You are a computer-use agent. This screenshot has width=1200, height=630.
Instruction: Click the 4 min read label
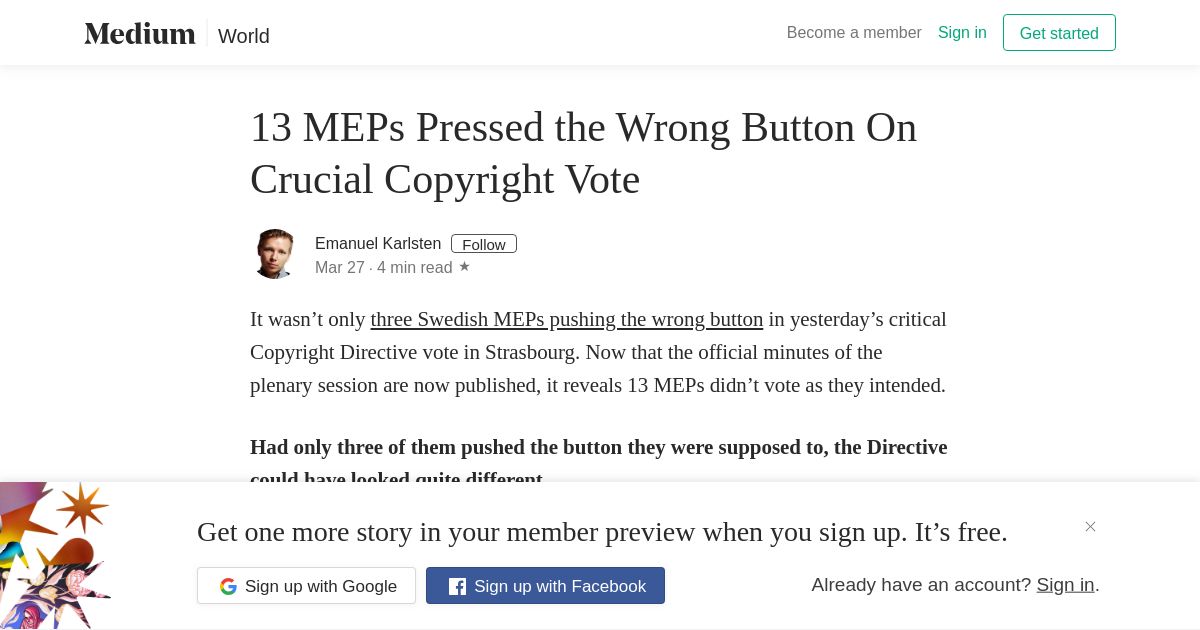[x=415, y=268]
